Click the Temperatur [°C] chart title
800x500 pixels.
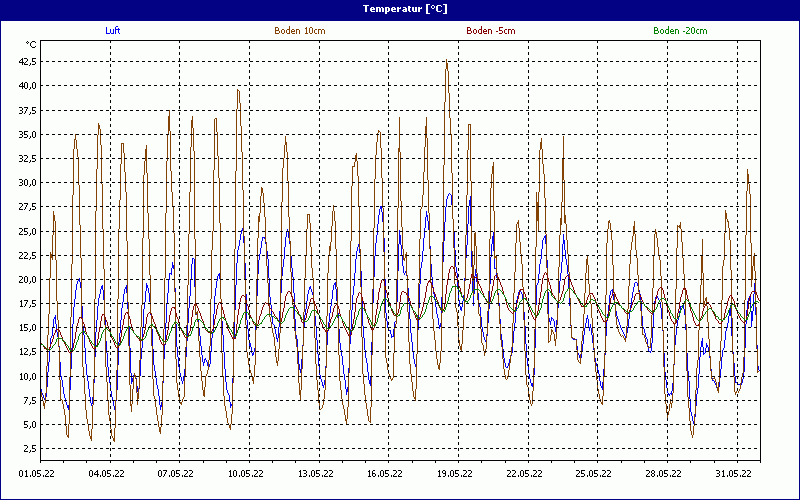click(x=405, y=8)
